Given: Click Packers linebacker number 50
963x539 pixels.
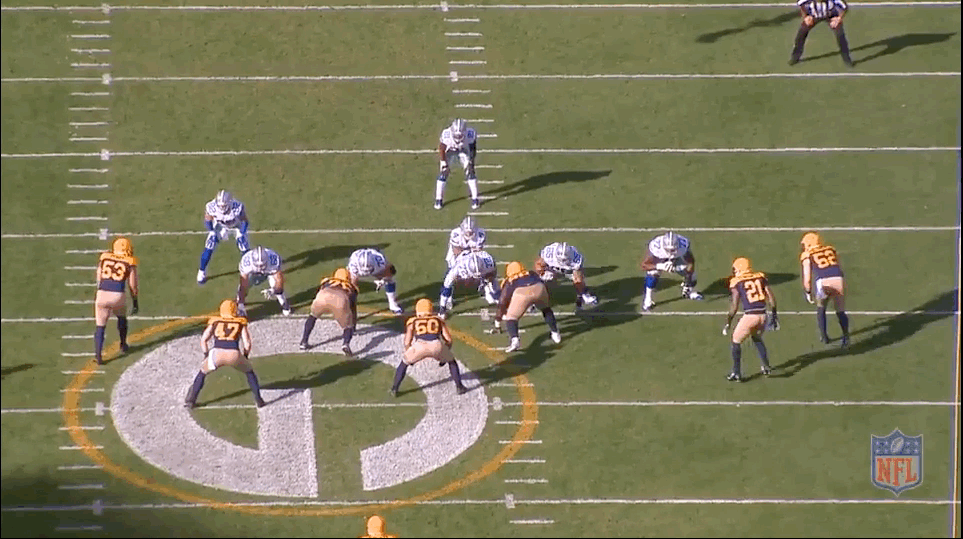Looking at the screenshot, I should click(427, 346).
